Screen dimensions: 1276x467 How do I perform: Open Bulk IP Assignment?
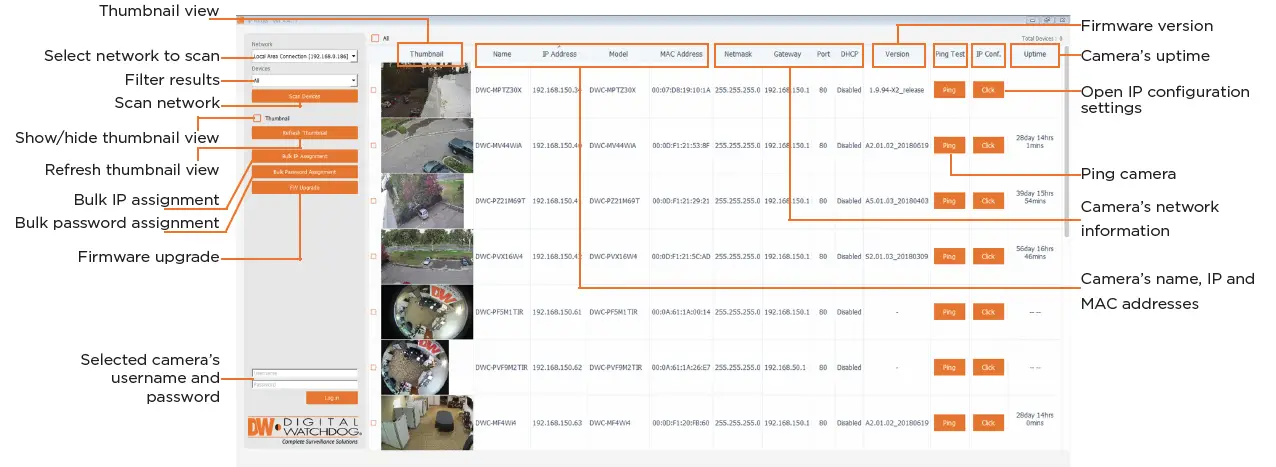click(x=304, y=156)
